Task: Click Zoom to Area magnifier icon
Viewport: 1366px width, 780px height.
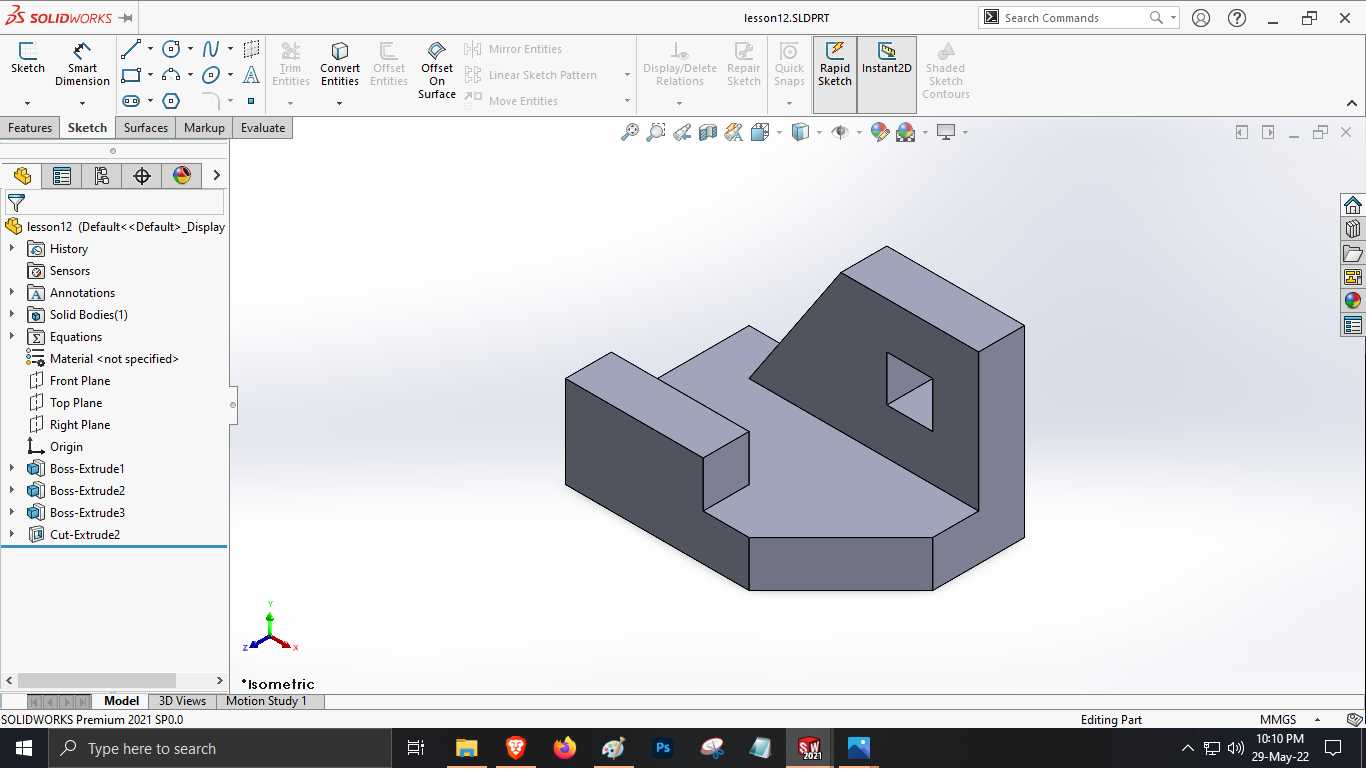Action: click(655, 132)
